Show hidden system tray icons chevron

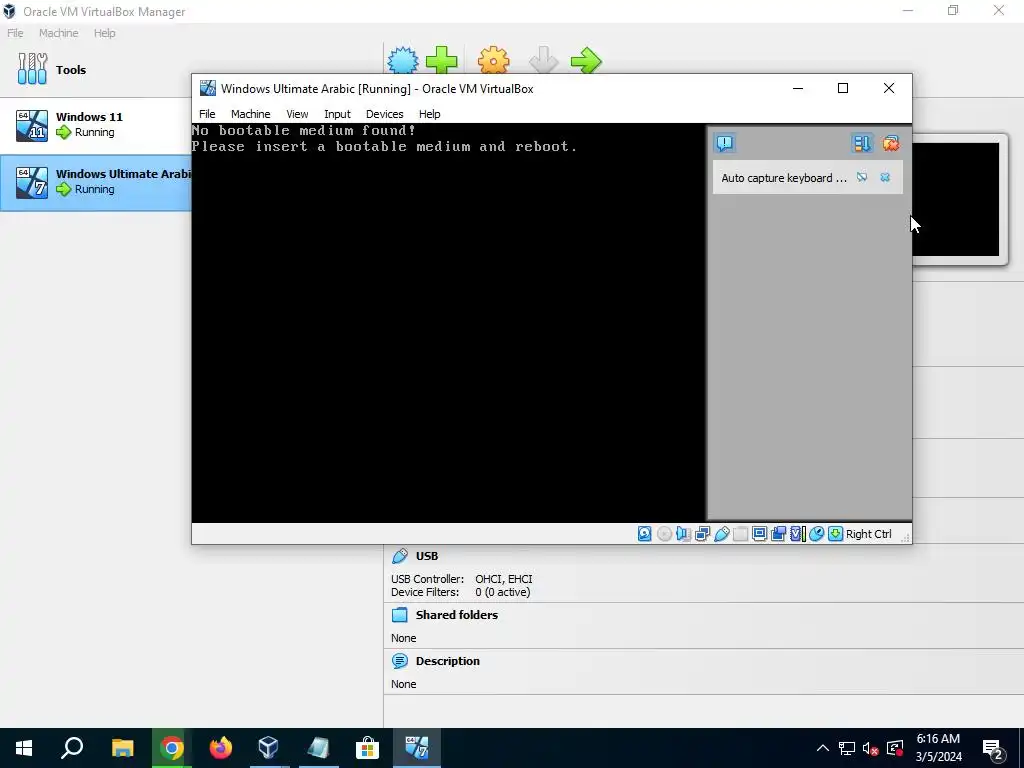823,748
